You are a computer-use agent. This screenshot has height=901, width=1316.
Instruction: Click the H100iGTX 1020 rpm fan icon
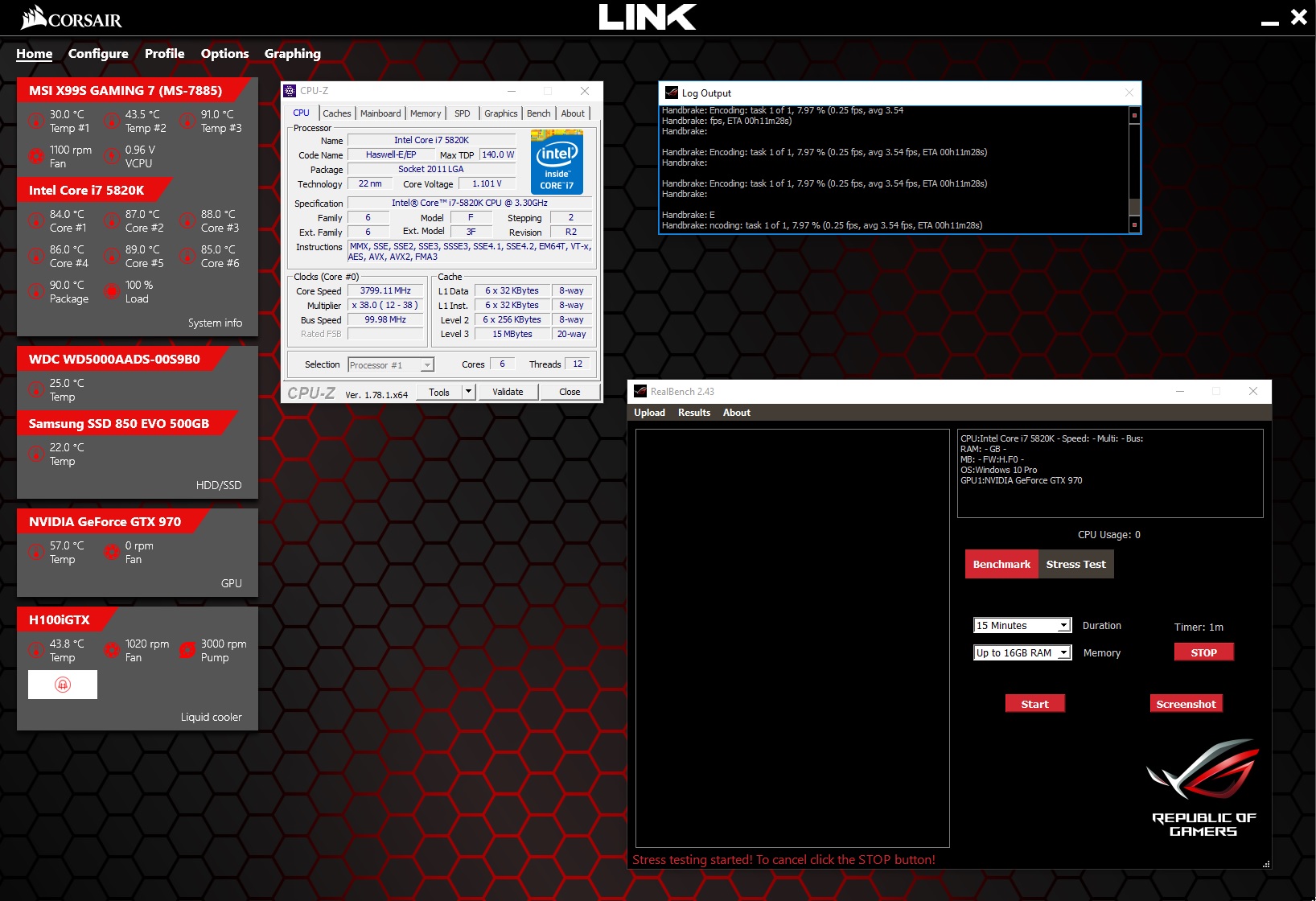[x=112, y=650]
